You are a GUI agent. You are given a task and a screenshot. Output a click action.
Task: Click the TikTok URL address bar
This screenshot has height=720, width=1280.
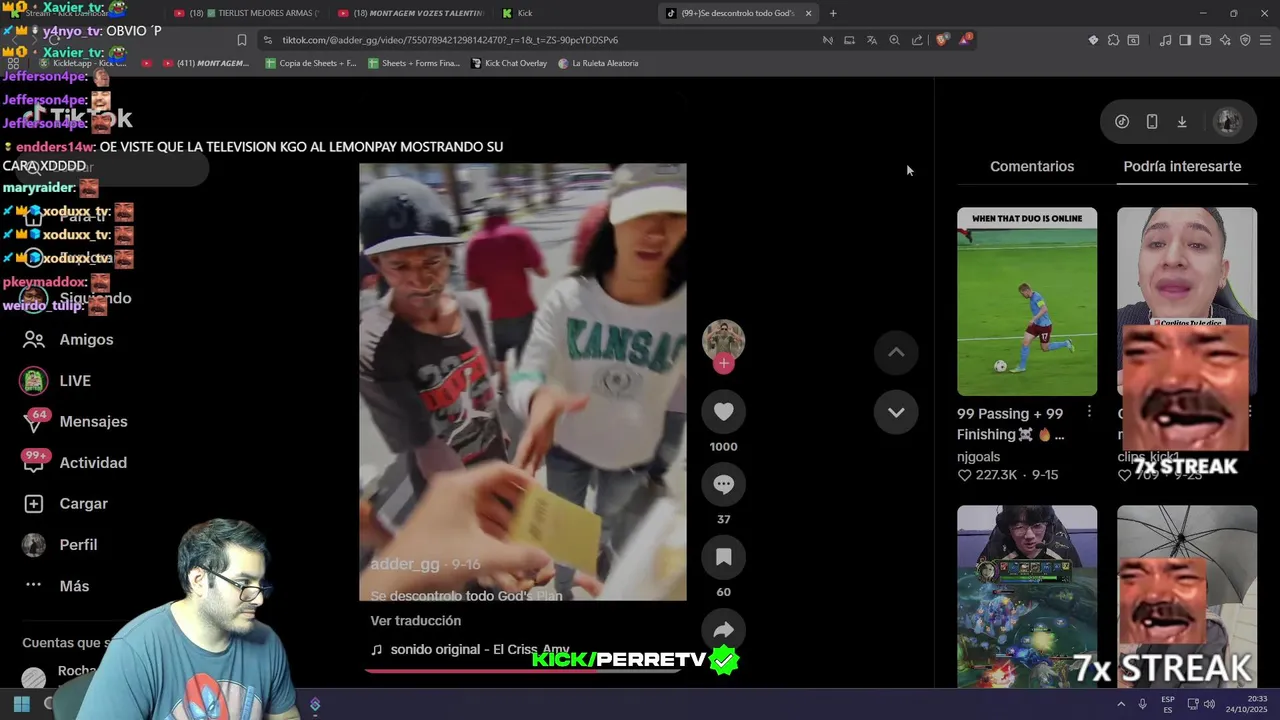tap(540, 40)
